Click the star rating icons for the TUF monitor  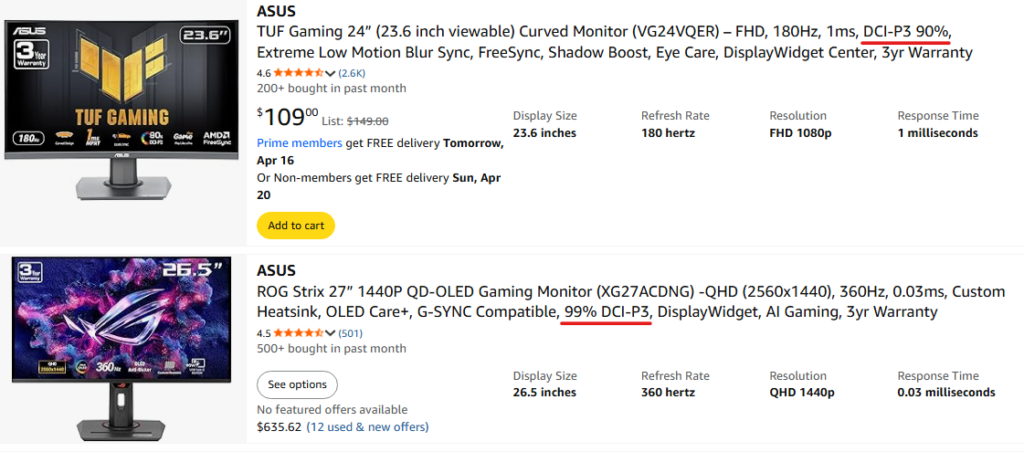(298, 73)
